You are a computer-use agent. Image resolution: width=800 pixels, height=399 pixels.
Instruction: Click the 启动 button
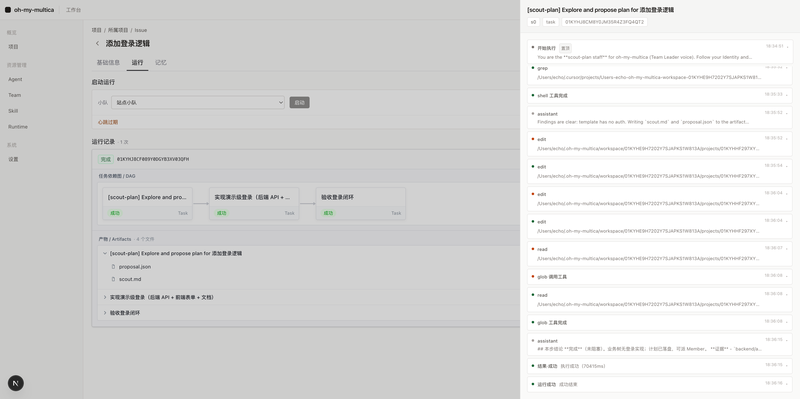click(x=299, y=103)
